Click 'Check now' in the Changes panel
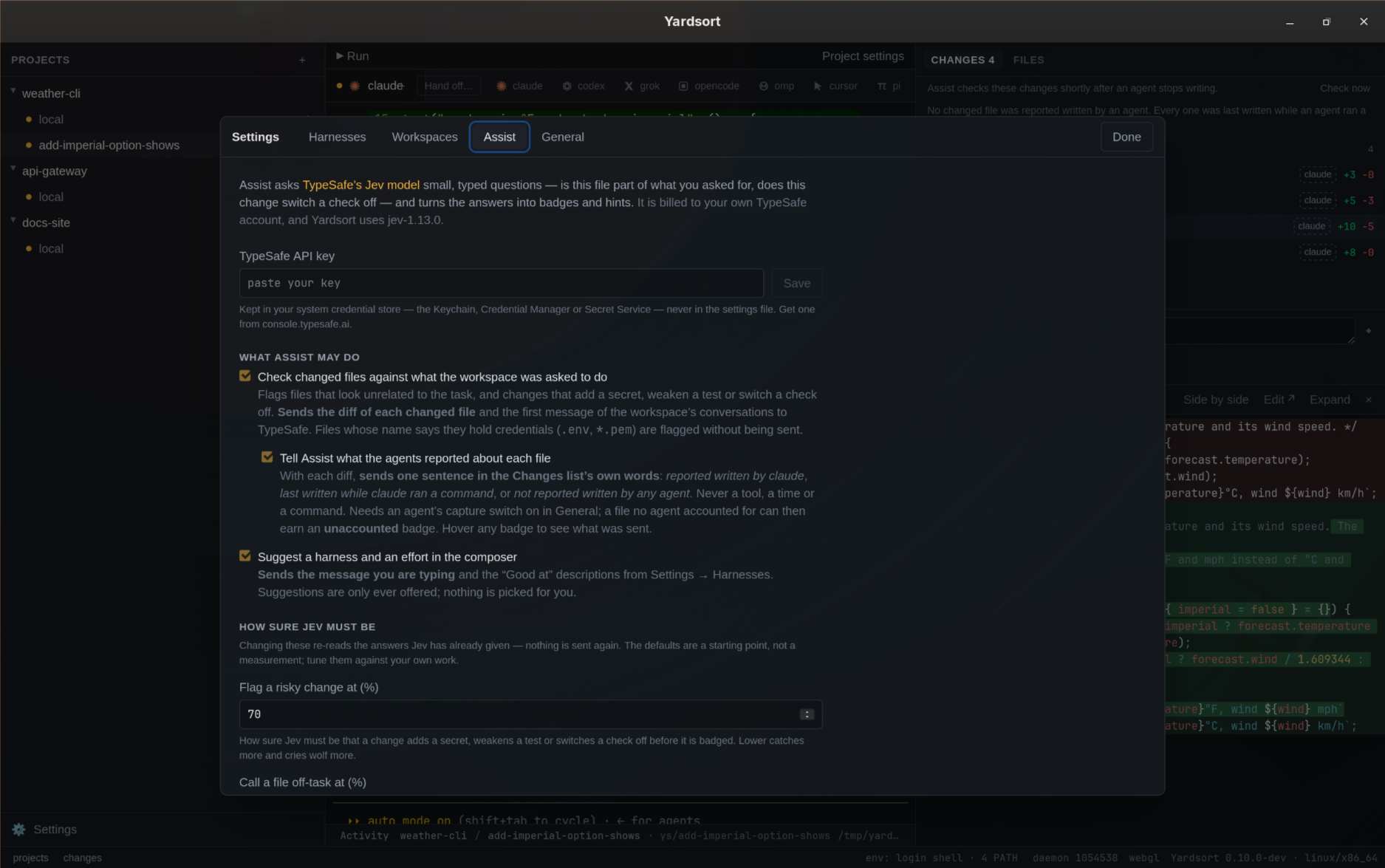Screen dimensions: 1385x868 [1345, 88]
